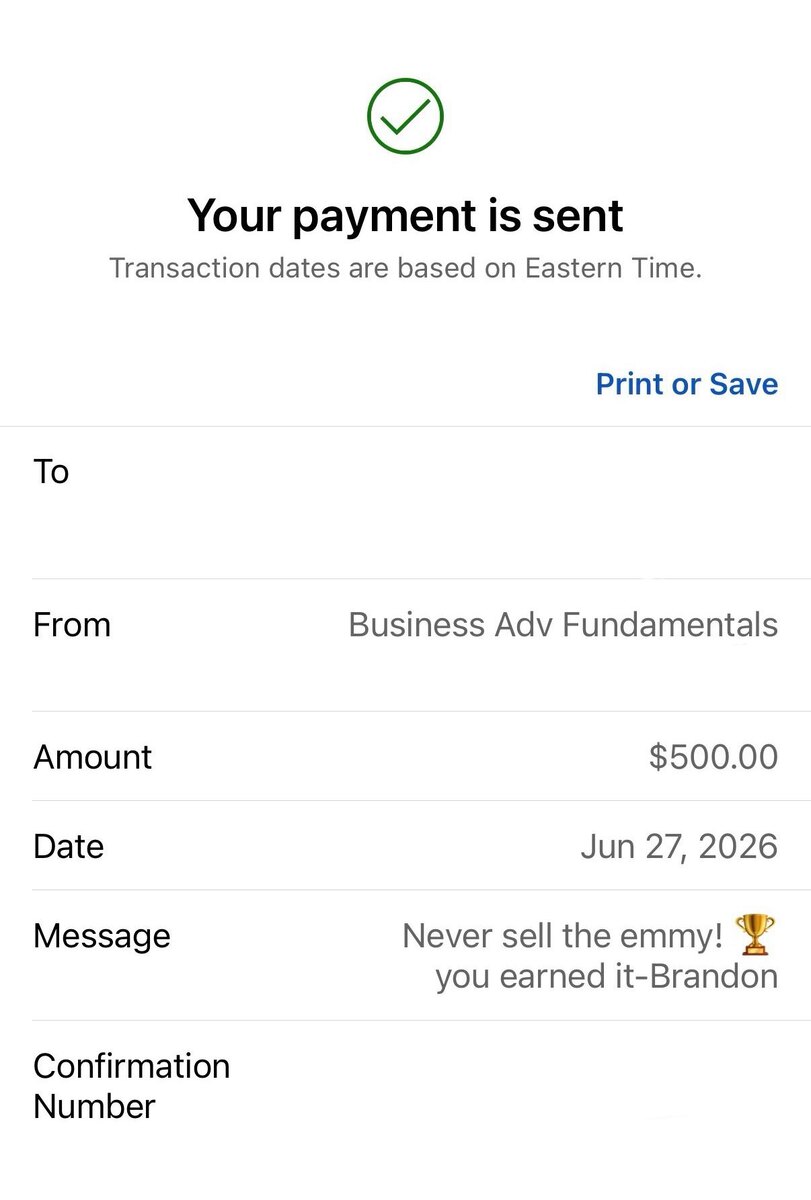Select the $500.00 amount value
Viewport: 811px width, 1200px height.
[713, 757]
